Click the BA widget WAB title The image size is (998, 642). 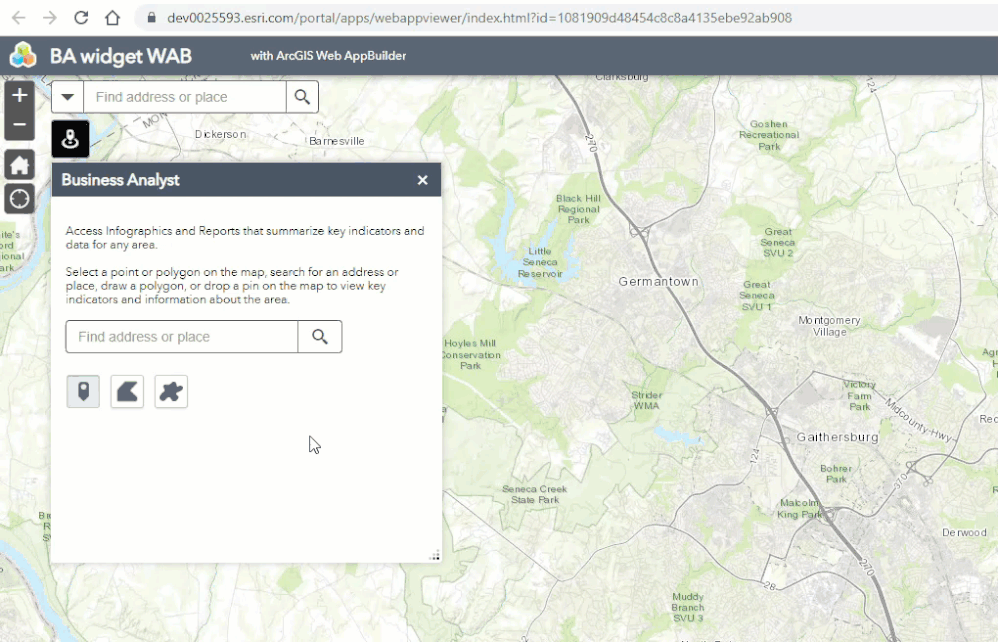click(121, 56)
